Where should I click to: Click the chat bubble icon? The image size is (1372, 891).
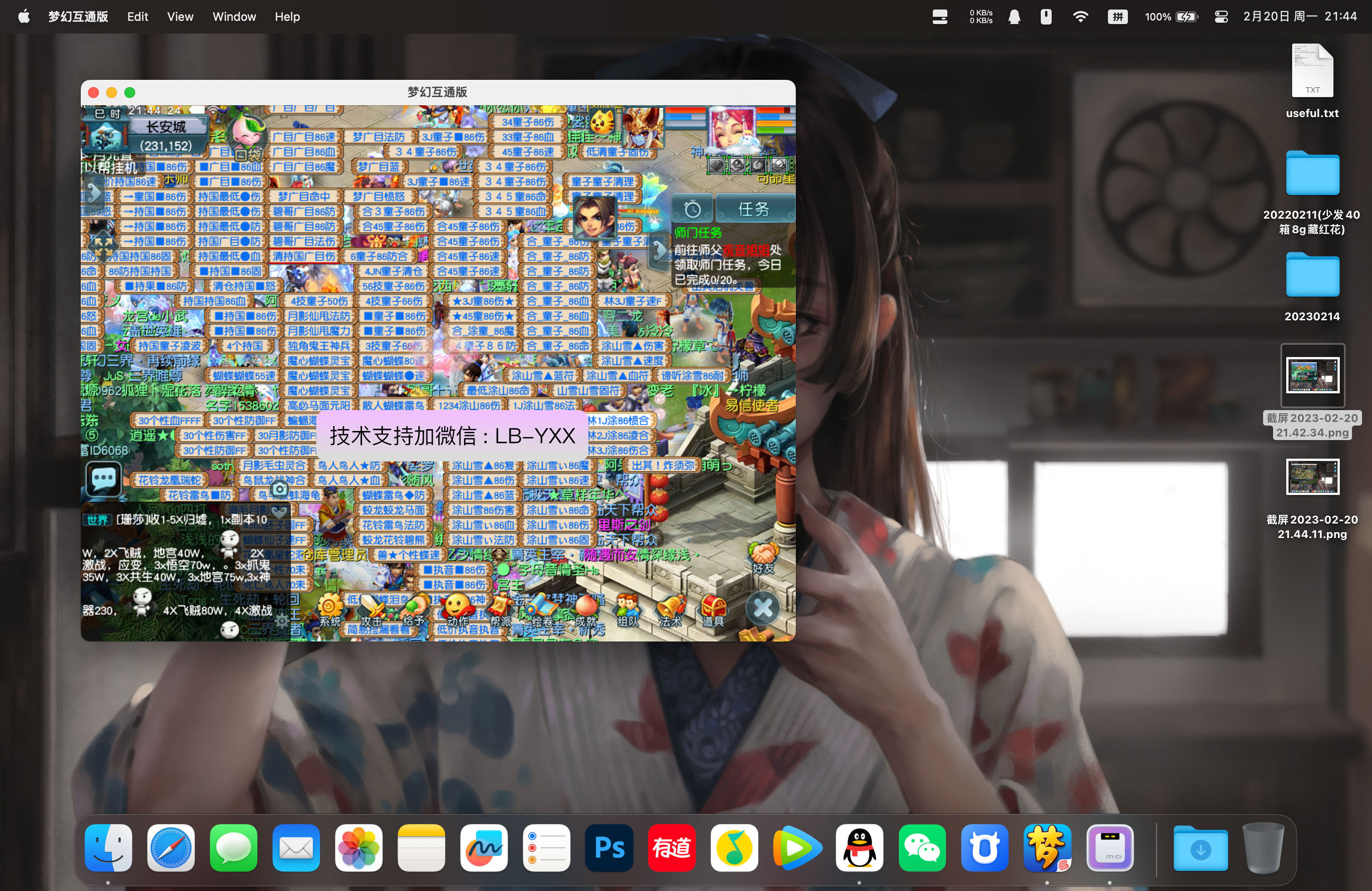pyautogui.click(x=104, y=478)
